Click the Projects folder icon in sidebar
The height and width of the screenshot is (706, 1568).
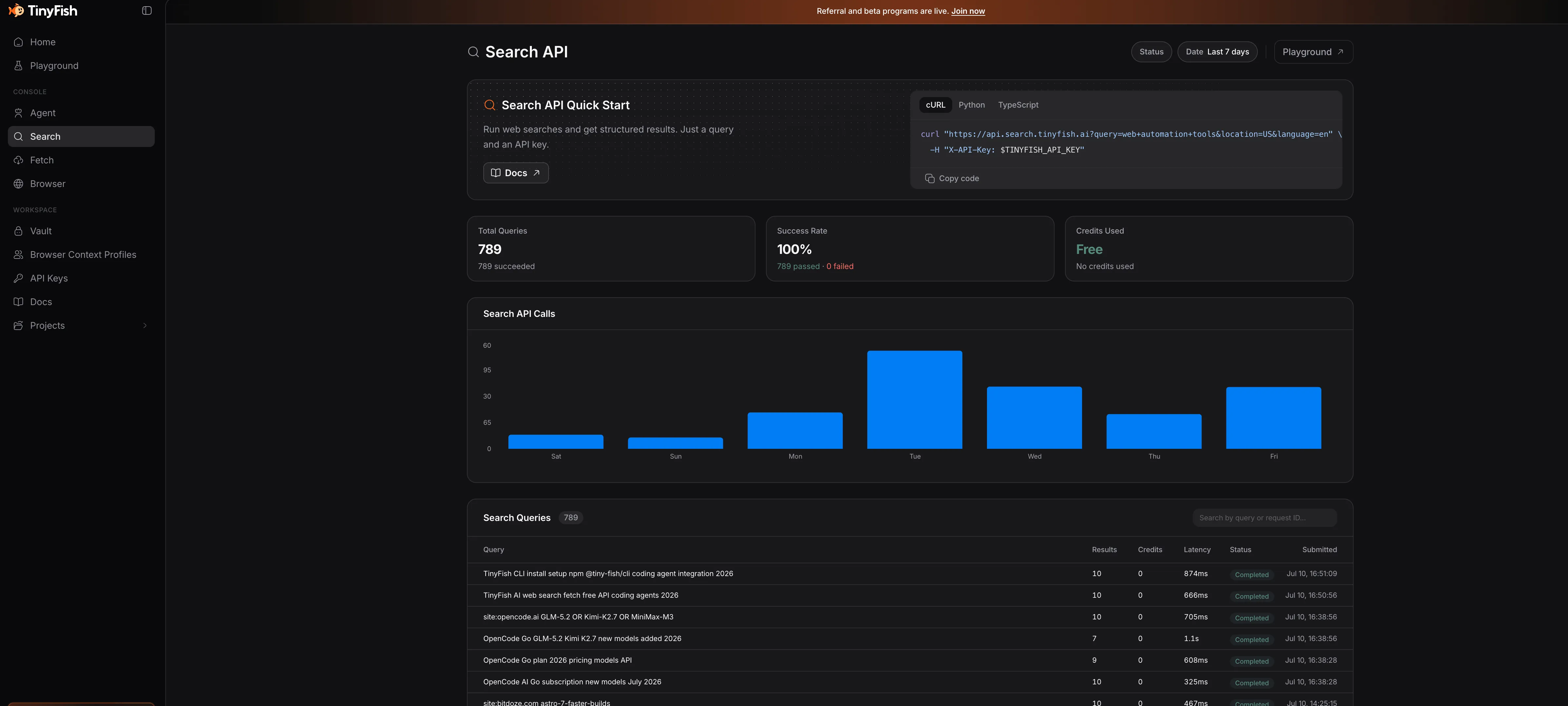point(18,325)
